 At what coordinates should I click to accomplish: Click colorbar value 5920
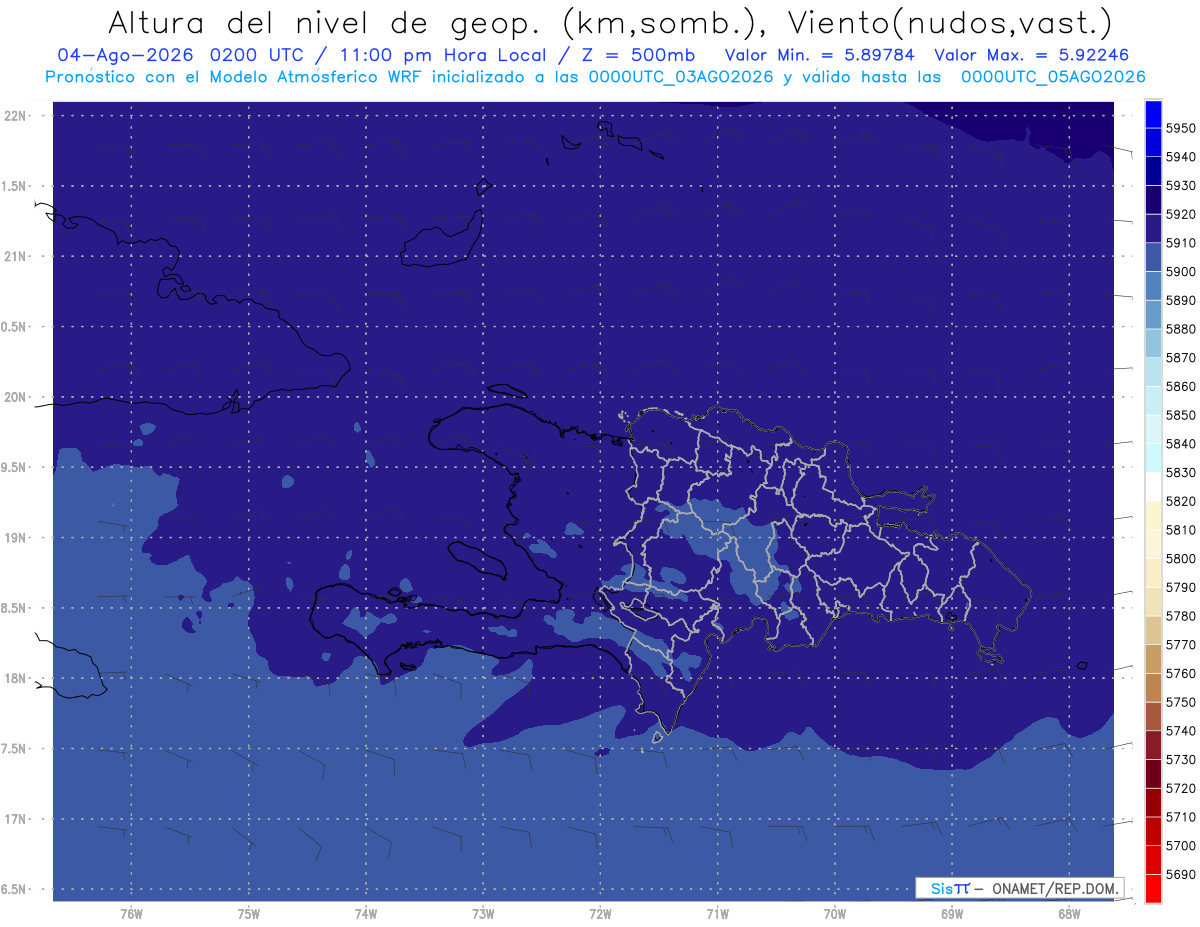pyautogui.click(x=1181, y=214)
